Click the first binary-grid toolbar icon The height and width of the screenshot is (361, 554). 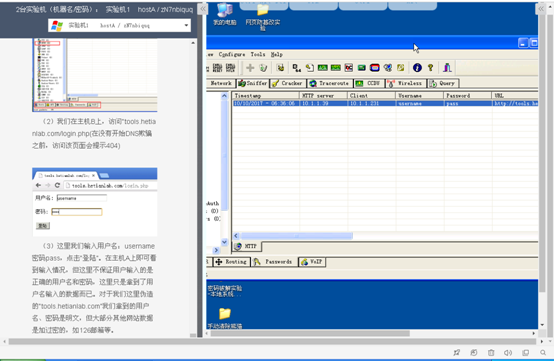tap(217, 67)
